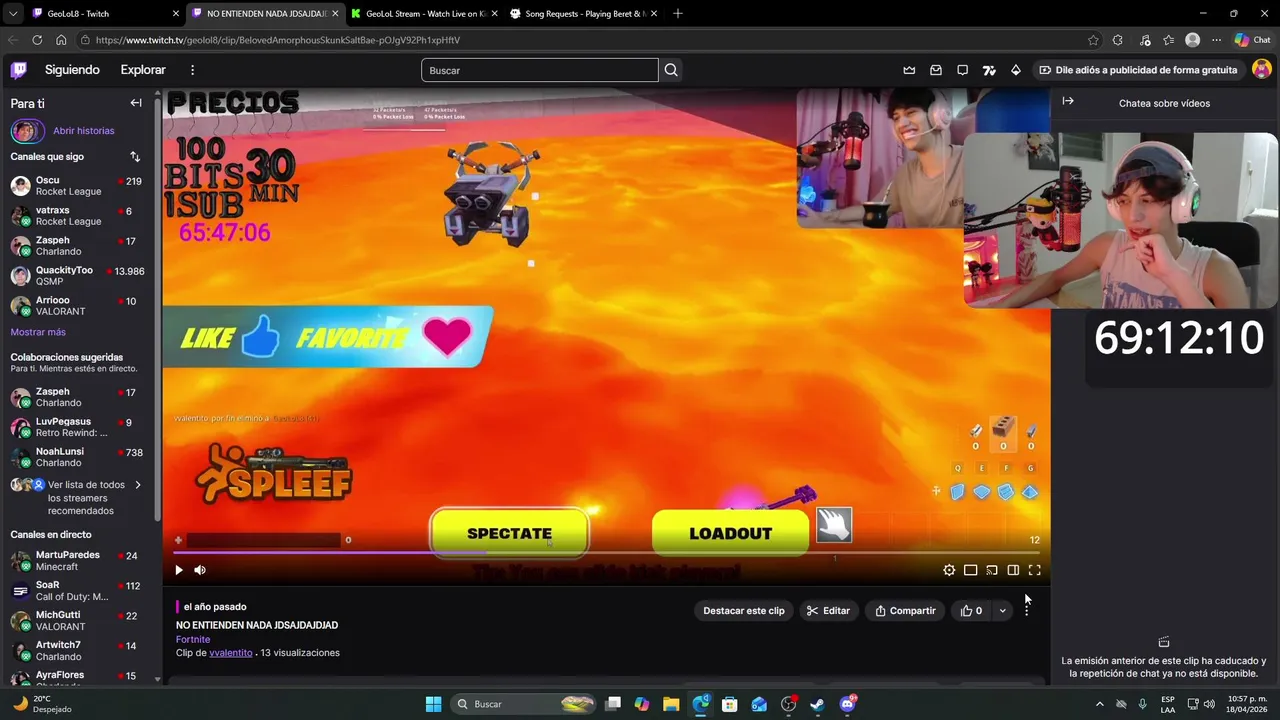Toggle theatre mode on the player
The width and height of the screenshot is (1280, 720).
[970, 570]
